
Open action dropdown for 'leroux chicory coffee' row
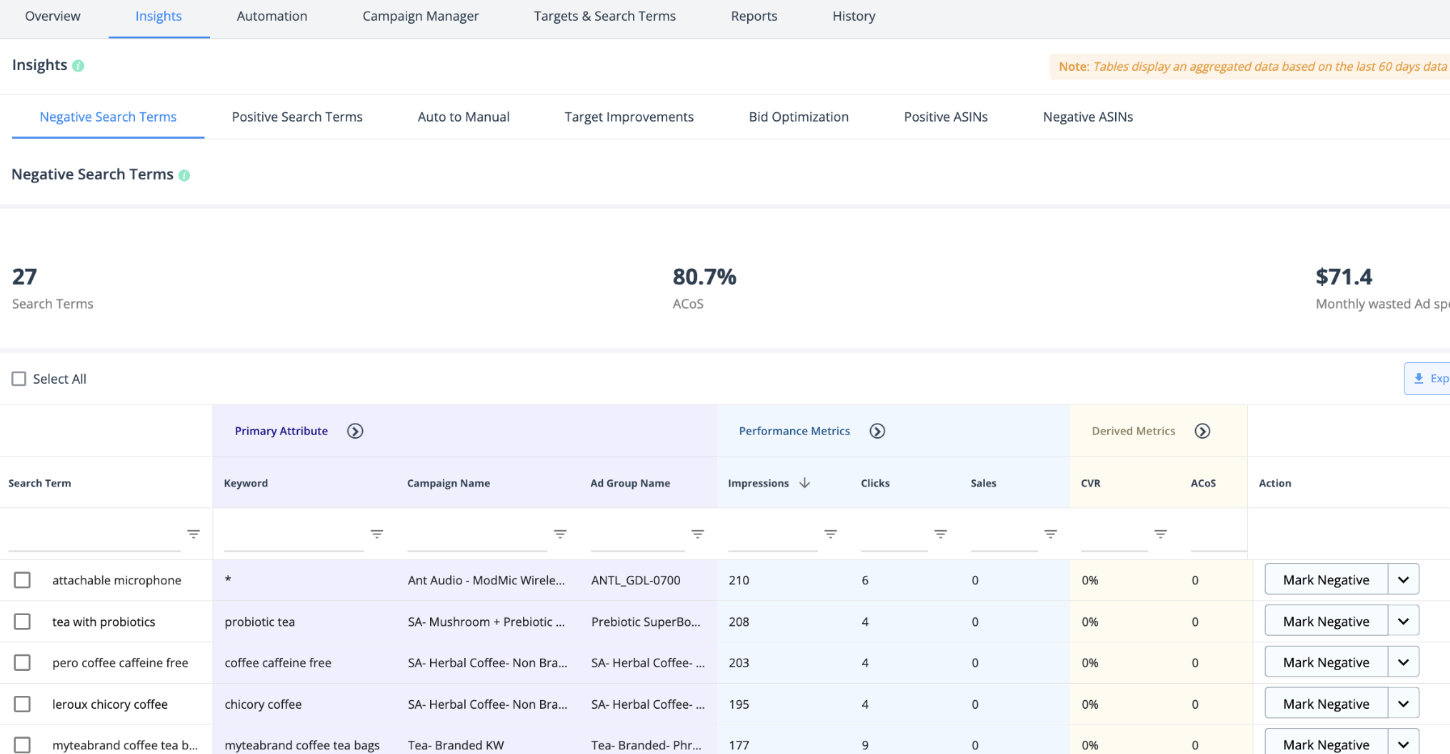[1403, 704]
